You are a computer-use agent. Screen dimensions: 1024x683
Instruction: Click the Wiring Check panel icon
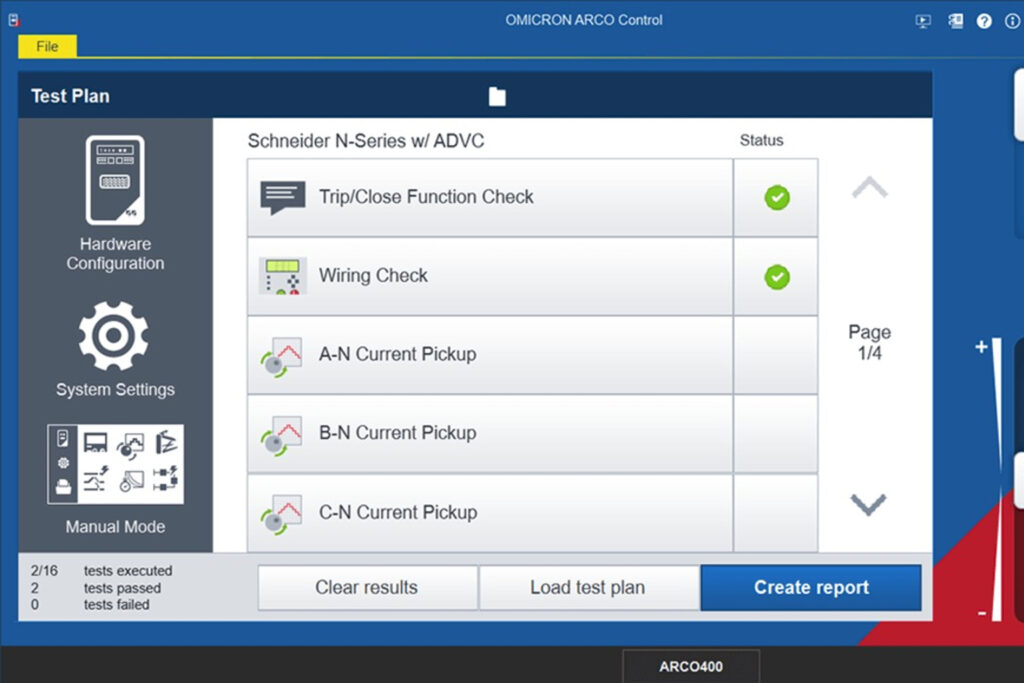point(283,276)
